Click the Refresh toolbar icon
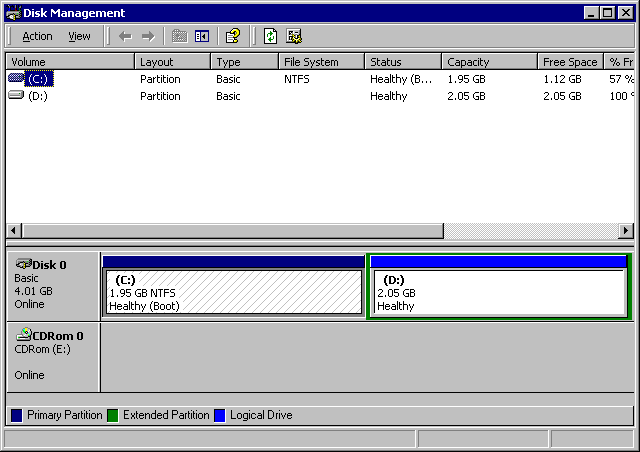640x452 pixels. pos(270,36)
